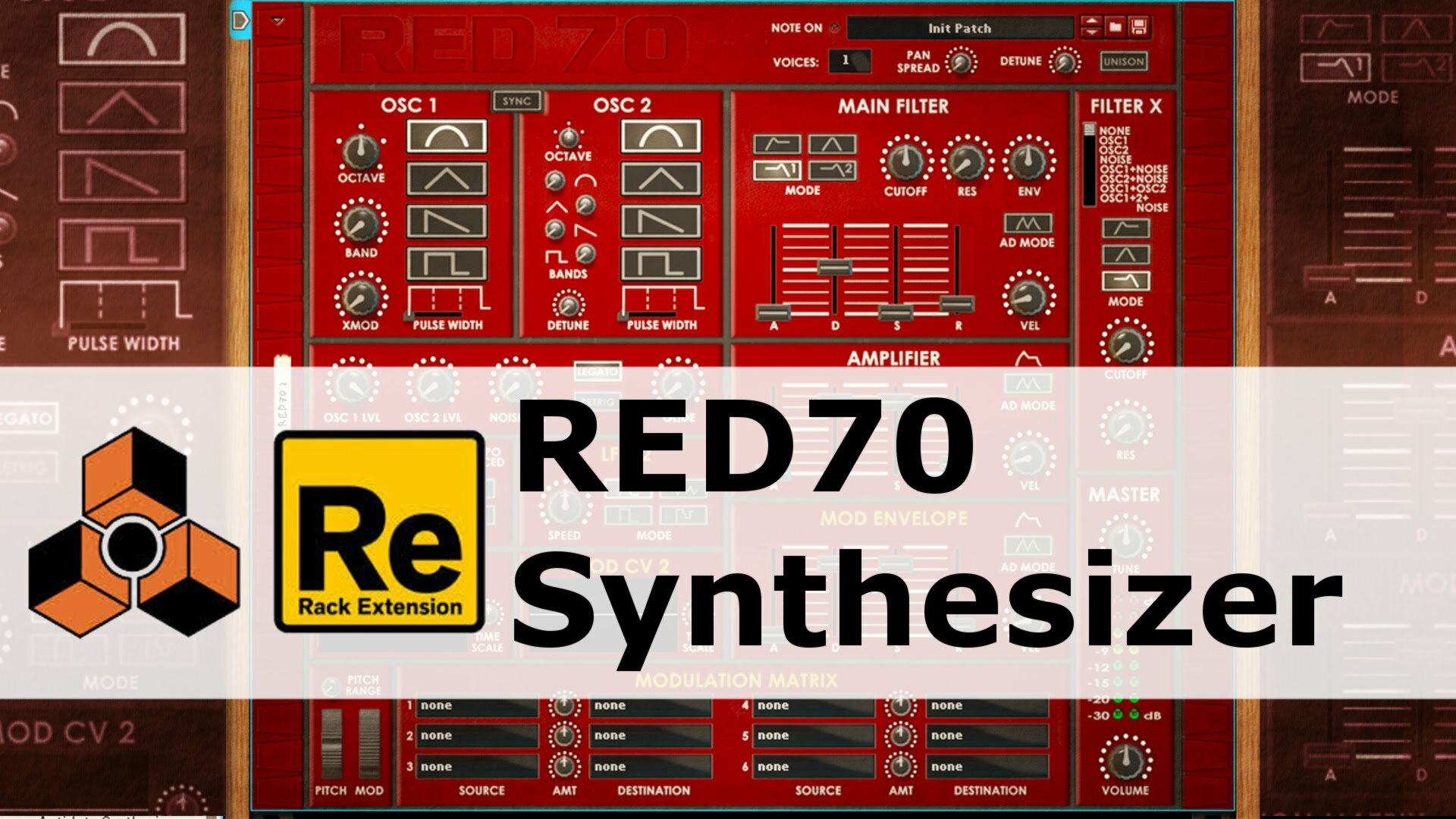
Task: Open modulation source 6 dropdown
Action: coord(814,767)
